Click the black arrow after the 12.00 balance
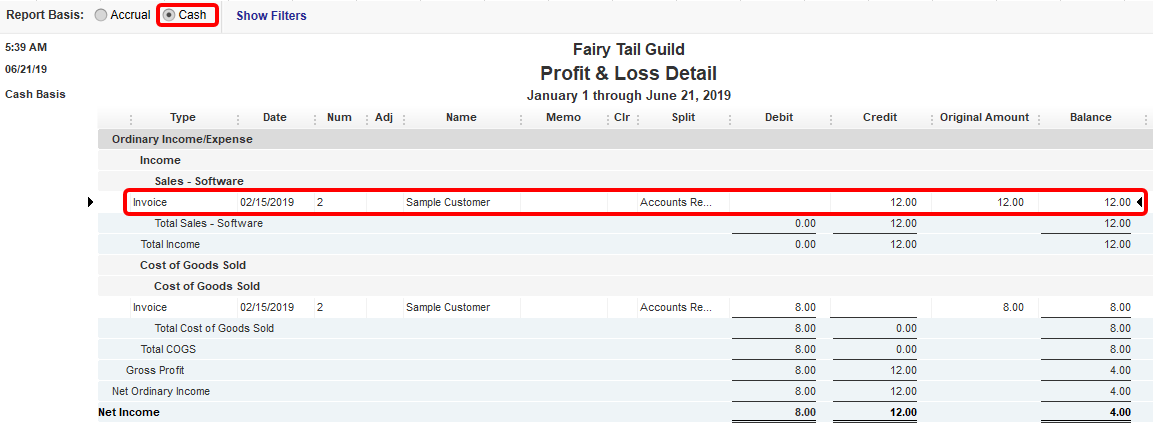This screenshot has height=430, width=1153. (x=1138, y=202)
